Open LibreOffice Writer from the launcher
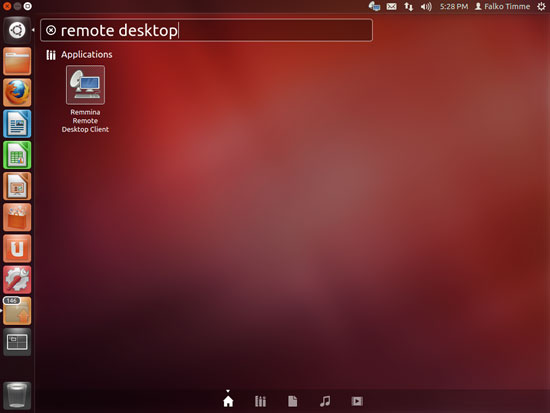550x413 pixels. click(17, 124)
